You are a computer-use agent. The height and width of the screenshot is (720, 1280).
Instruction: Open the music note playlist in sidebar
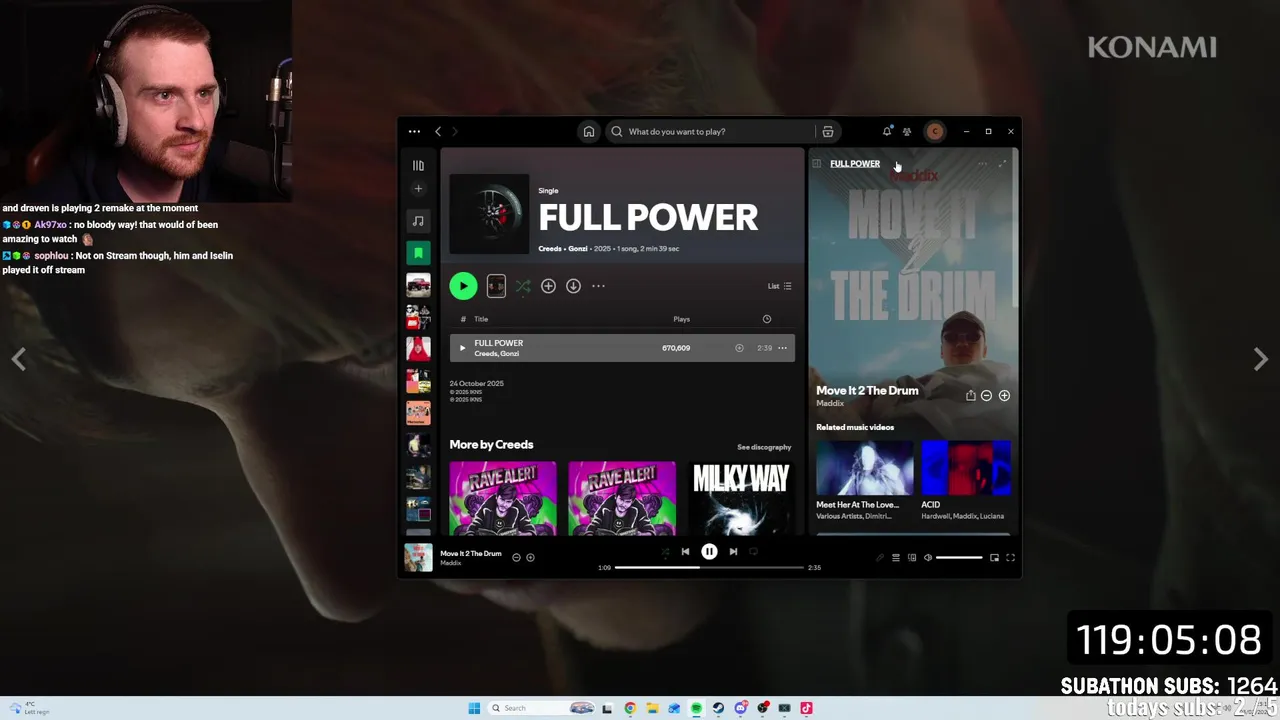click(x=418, y=221)
